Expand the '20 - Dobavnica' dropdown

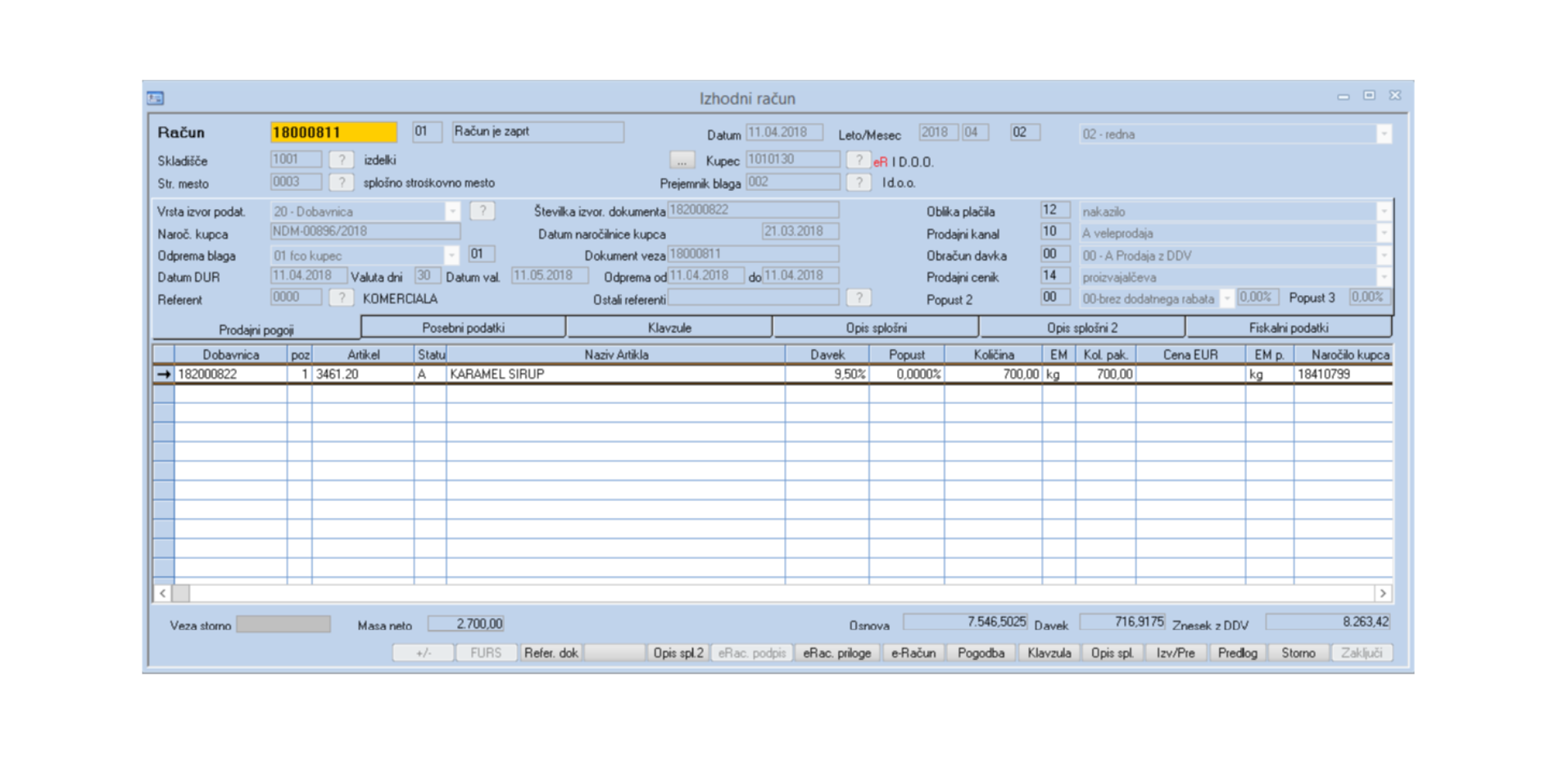click(x=452, y=211)
